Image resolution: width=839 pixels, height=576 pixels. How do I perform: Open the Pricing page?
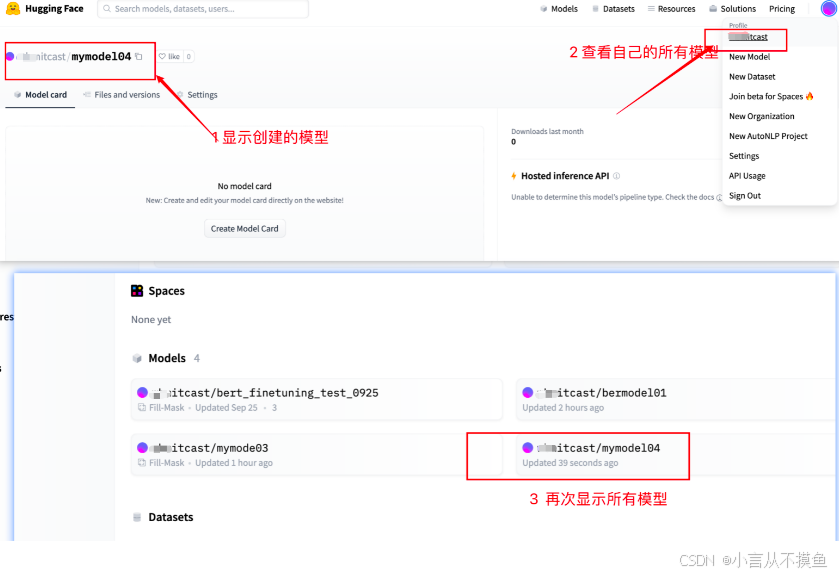pyautogui.click(x=782, y=9)
